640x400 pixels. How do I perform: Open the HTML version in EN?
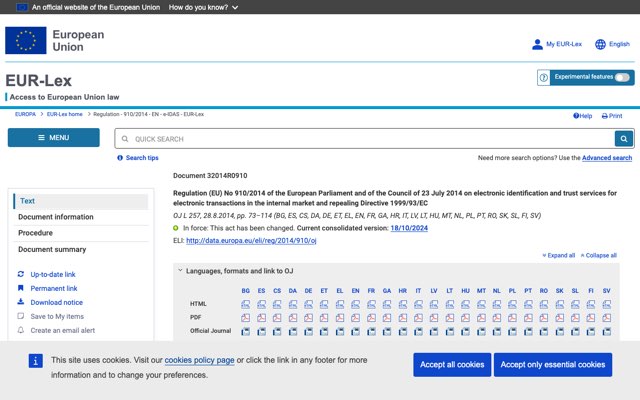pos(356,304)
